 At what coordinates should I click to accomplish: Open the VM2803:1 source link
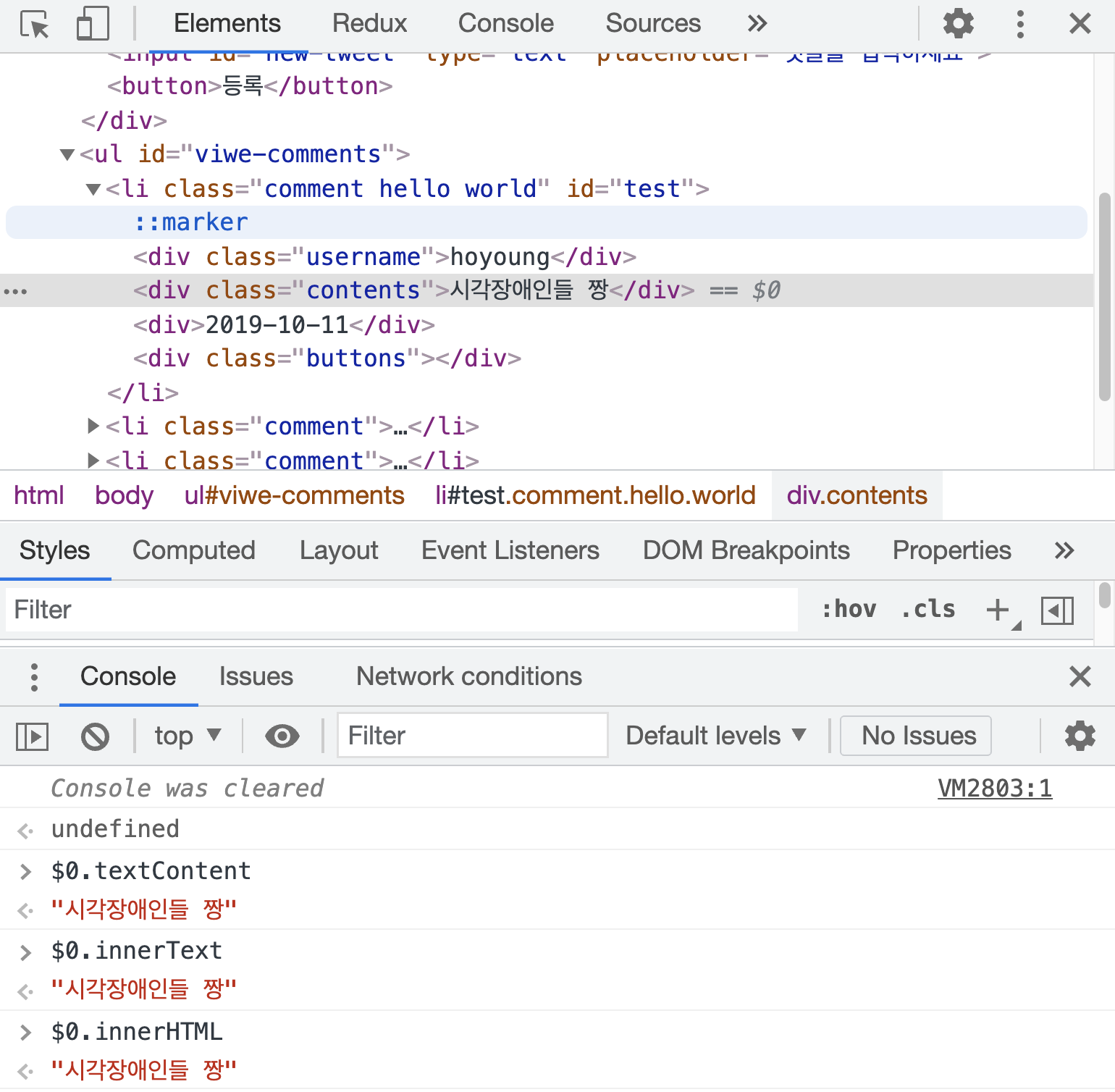(995, 788)
